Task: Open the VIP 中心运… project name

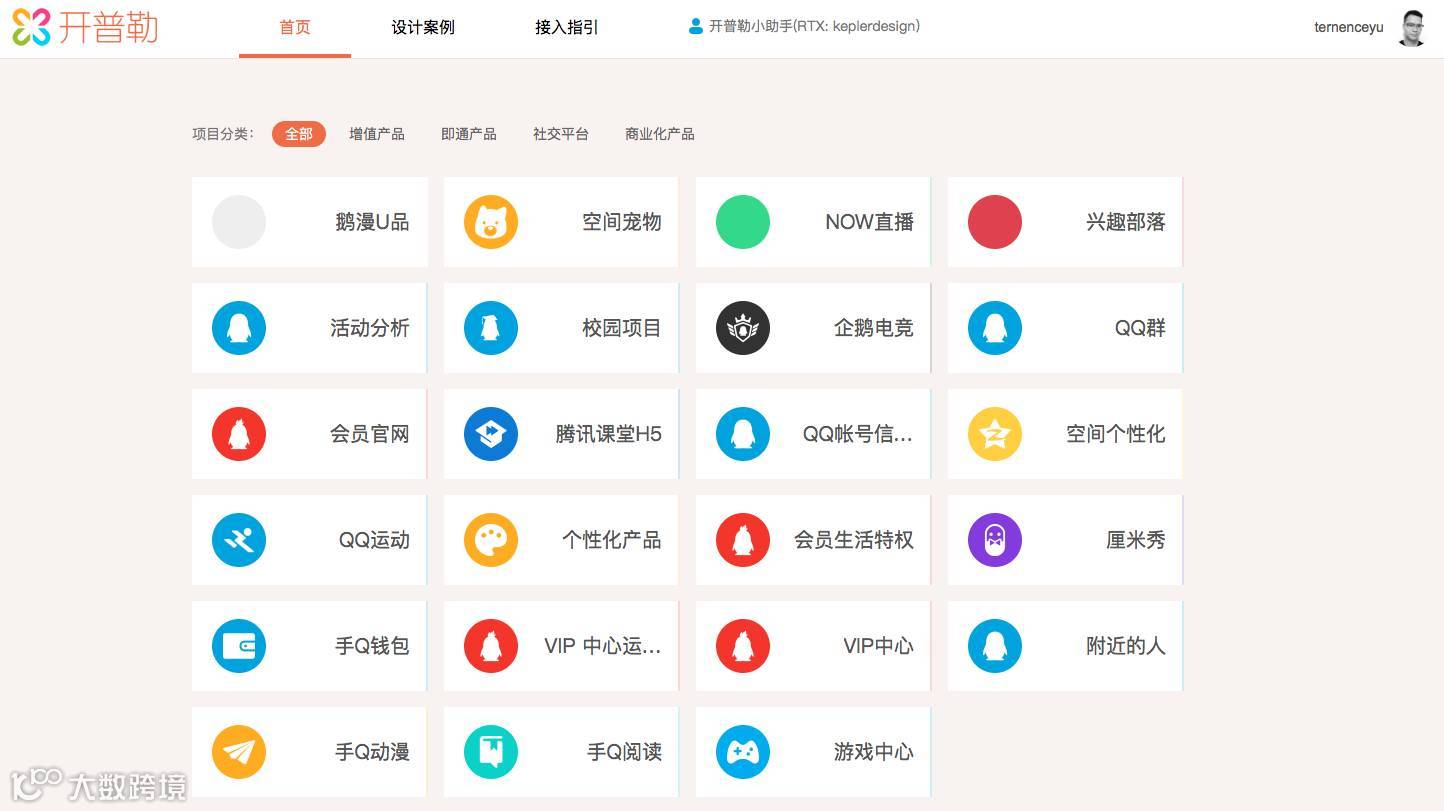Action: [x=603, y=646]
